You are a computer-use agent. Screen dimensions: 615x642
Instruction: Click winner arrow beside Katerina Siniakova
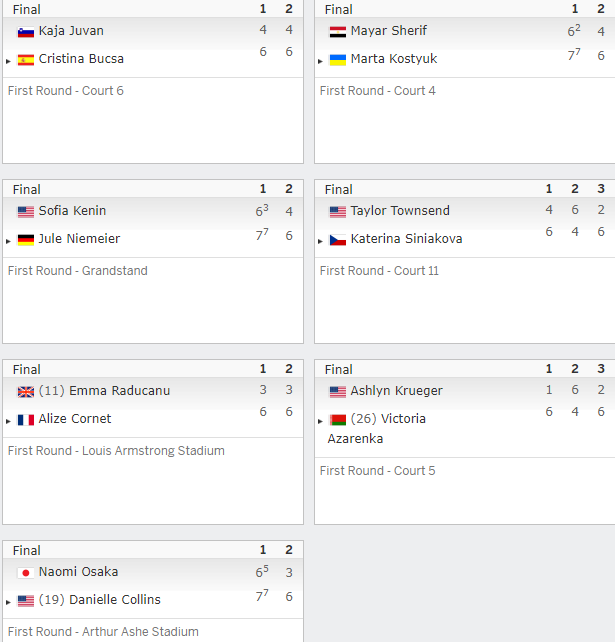click(x=320, y=241)
